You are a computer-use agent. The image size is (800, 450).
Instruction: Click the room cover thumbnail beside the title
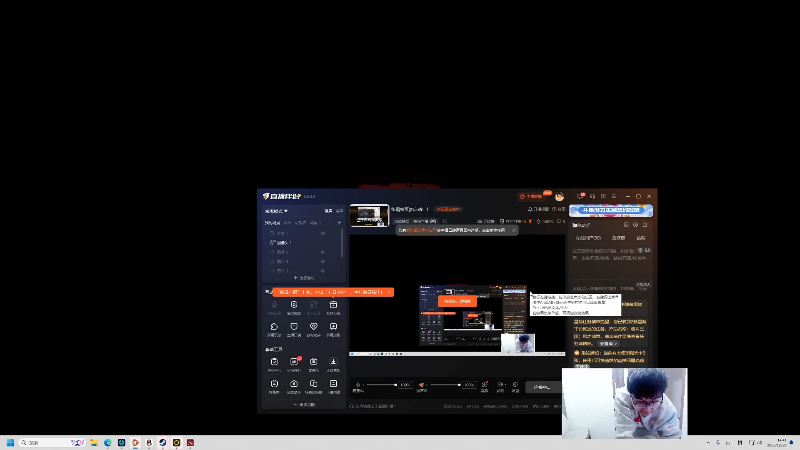[x=369, y=215]
